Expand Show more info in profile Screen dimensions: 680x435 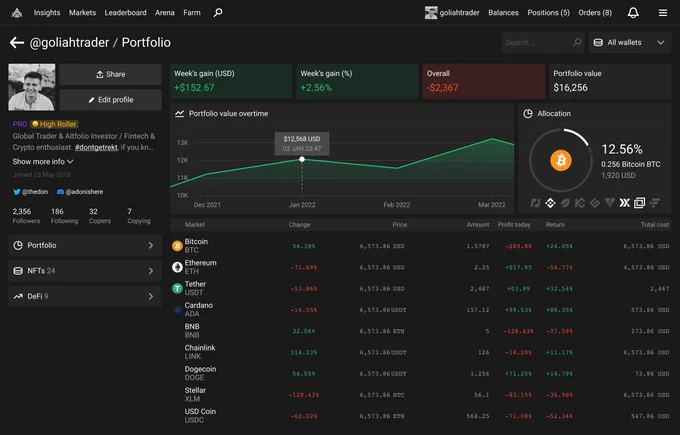[42, 161]
